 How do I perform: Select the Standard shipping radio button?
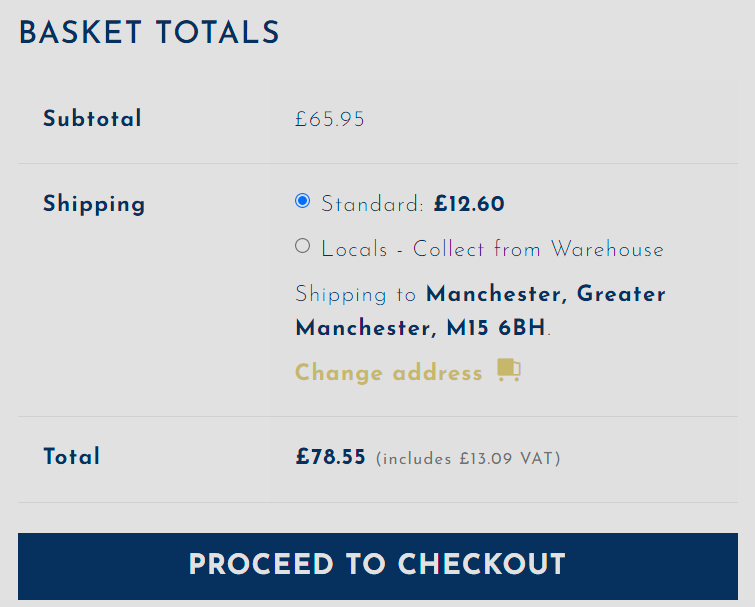302,200
